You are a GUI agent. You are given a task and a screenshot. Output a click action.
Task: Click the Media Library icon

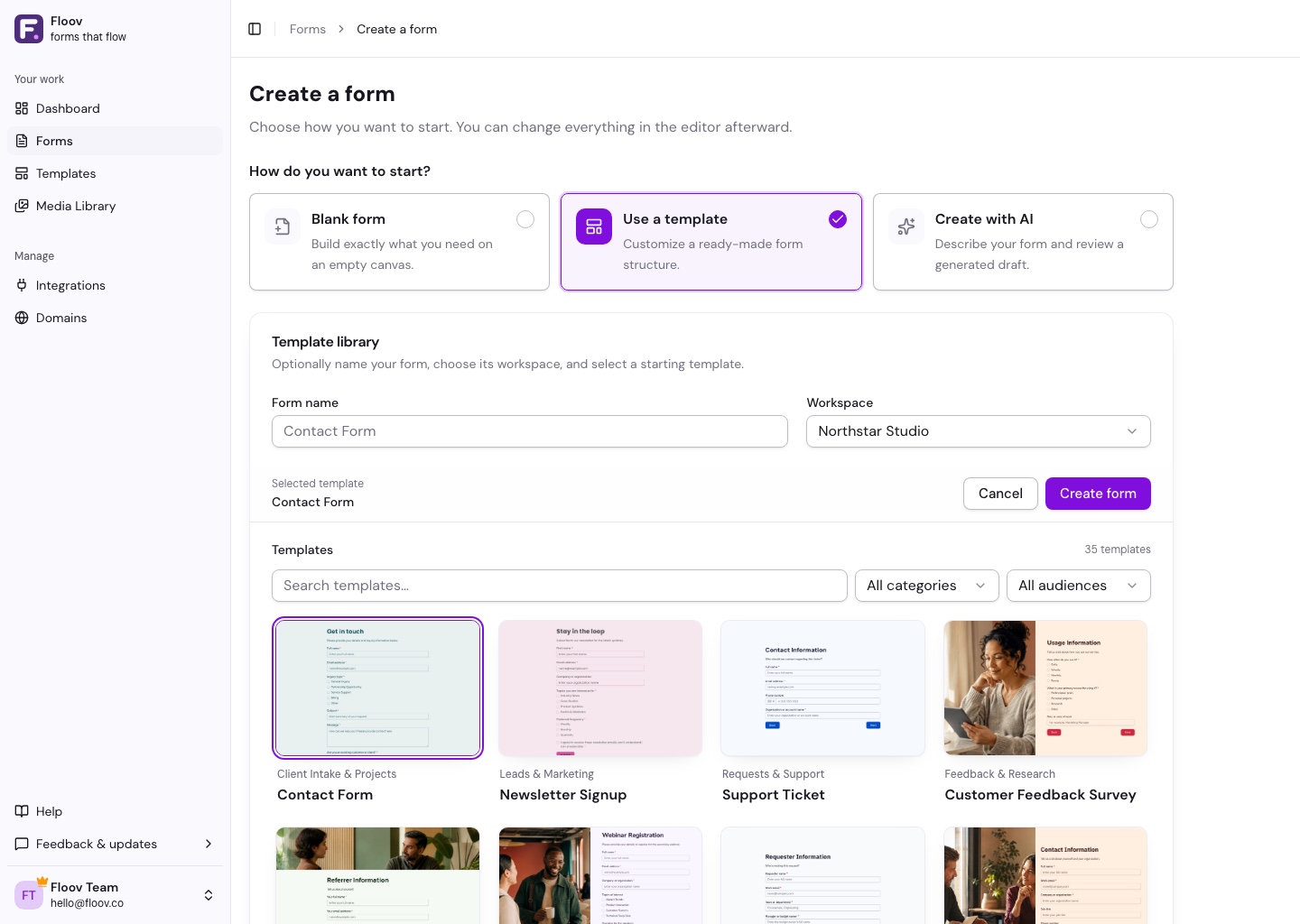coord(22,206)
